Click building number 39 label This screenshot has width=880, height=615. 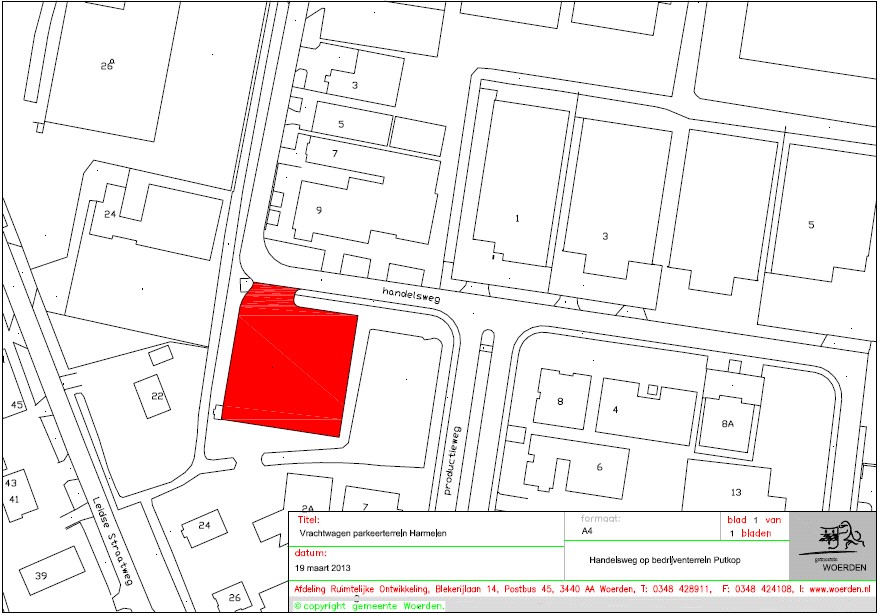40,576
